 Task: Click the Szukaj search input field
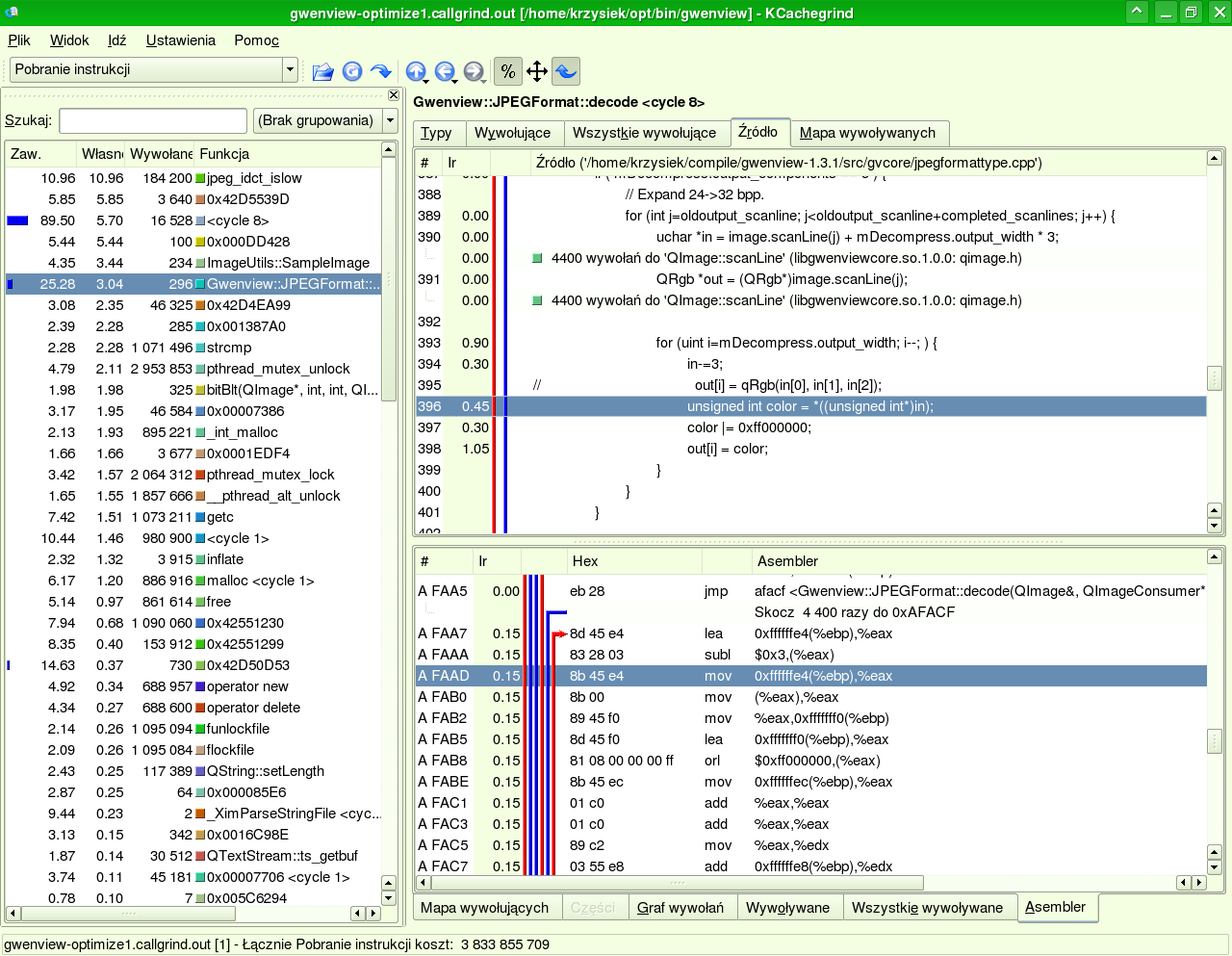[153, 120]
